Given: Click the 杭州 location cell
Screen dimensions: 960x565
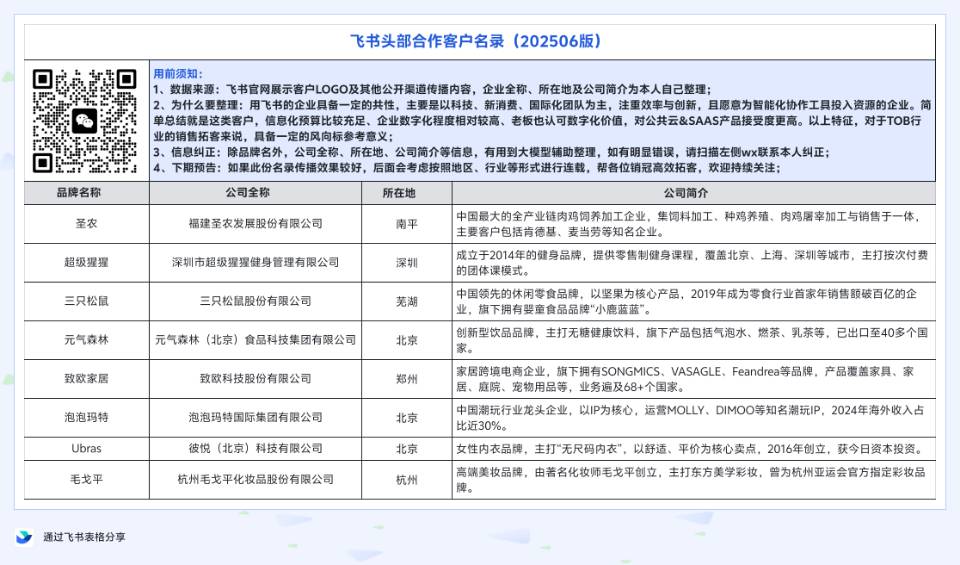Looking at the screenshot, I should coord(407,480).
